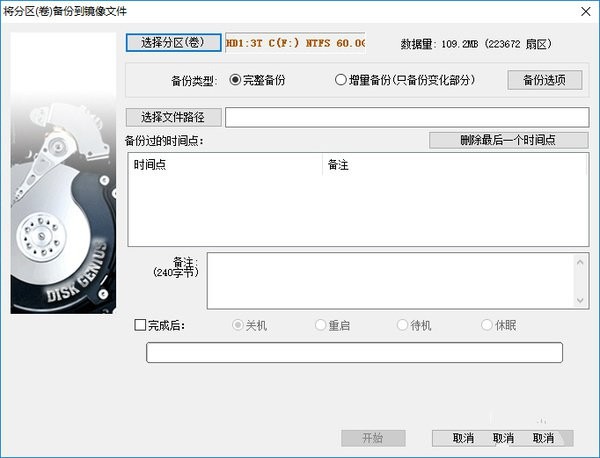Focus the image file path text field
This screenshot has height=458, width=600.
pyautogui.click(x=407, y=117)
